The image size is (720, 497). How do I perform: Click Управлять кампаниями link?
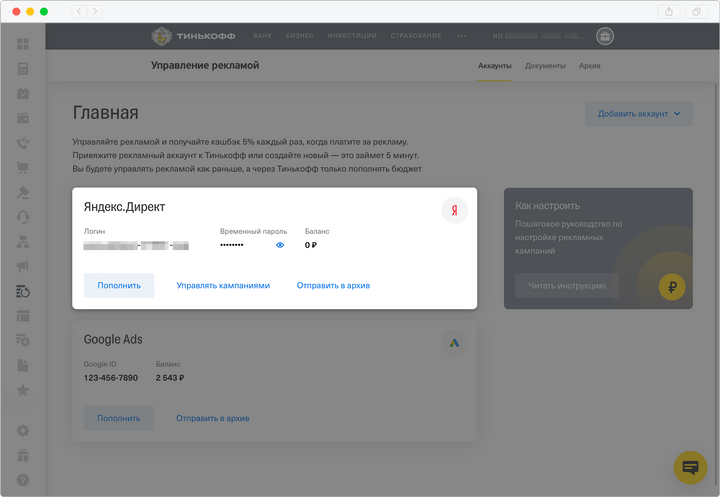pyautogui.click(x=223, y=285)
